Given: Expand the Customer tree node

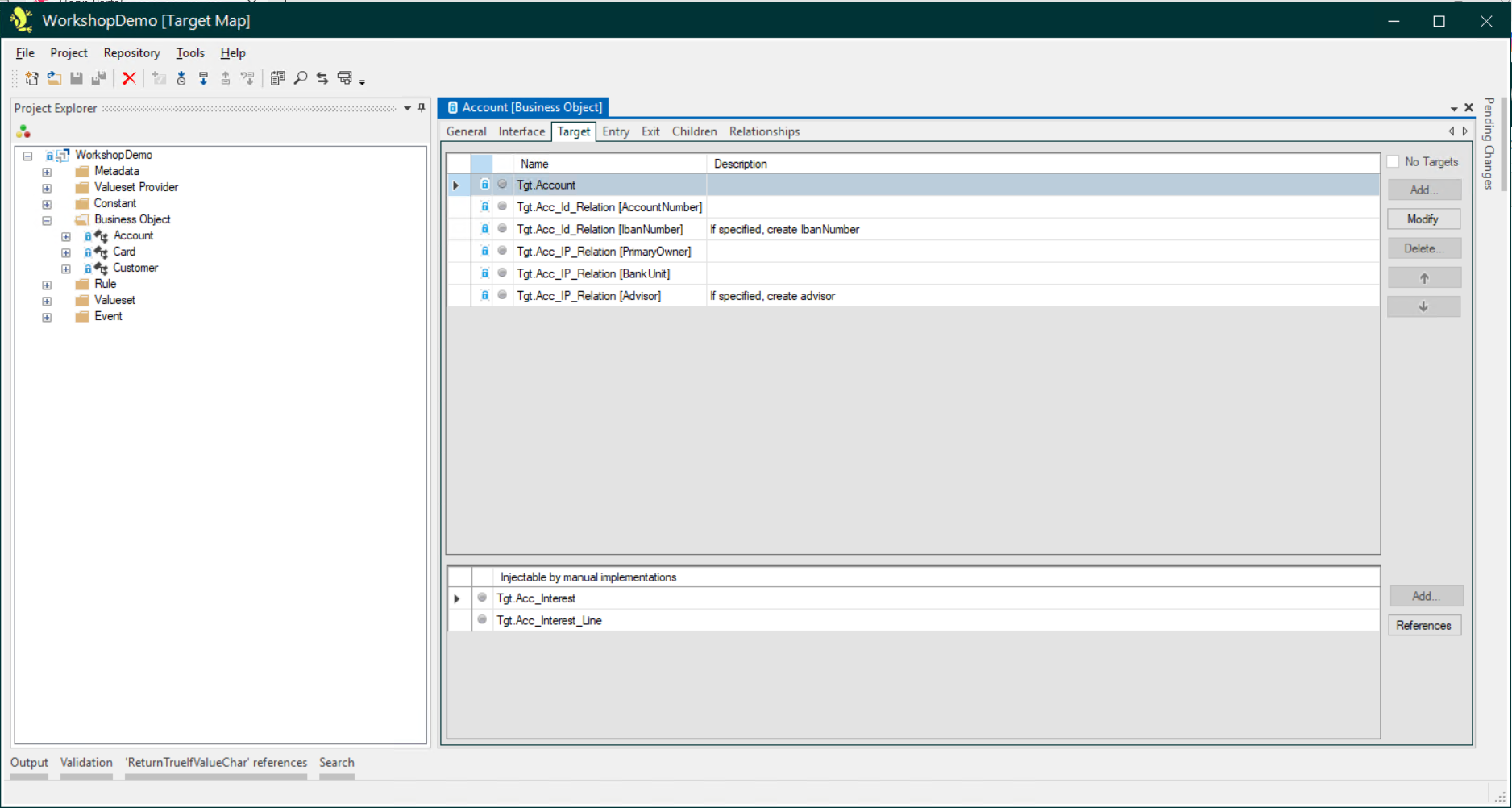Looking at the screenshot, I should click(66, 269).
